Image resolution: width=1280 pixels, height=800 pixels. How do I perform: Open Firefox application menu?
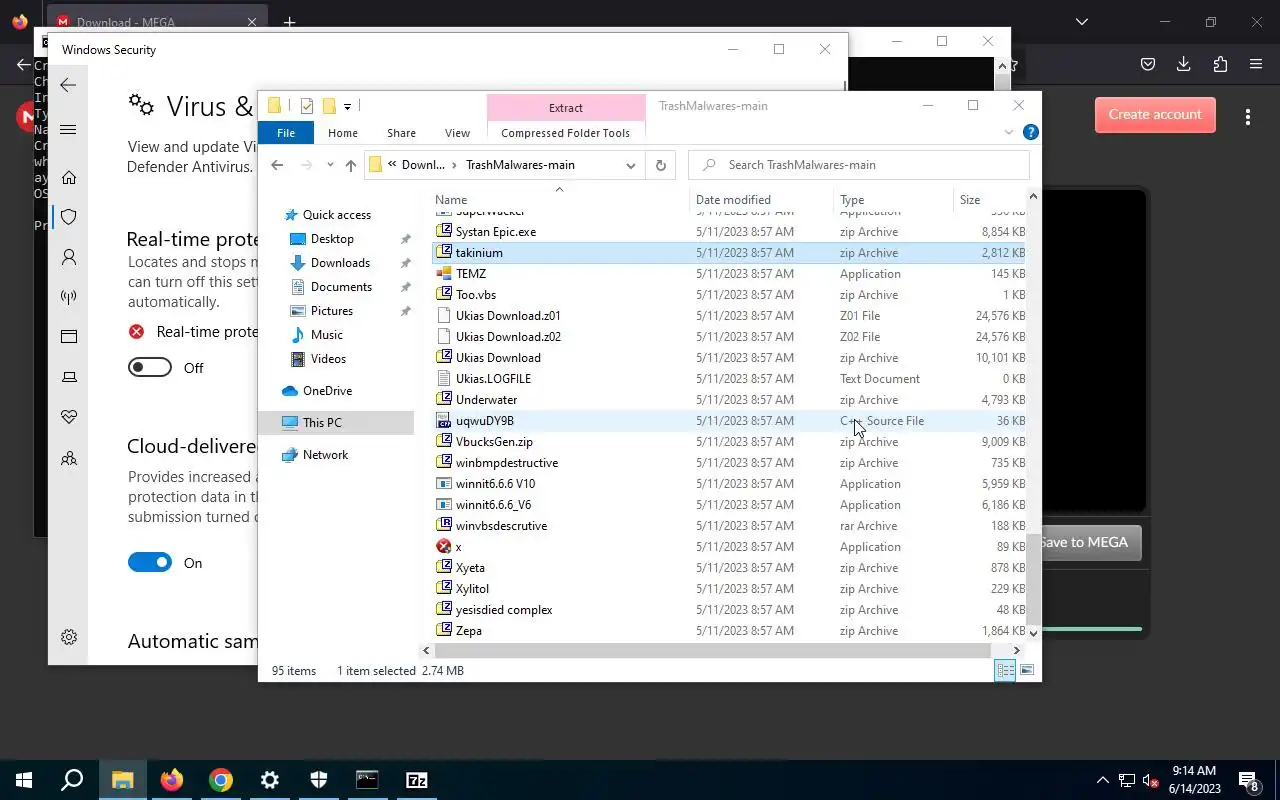coord(1256,64)
